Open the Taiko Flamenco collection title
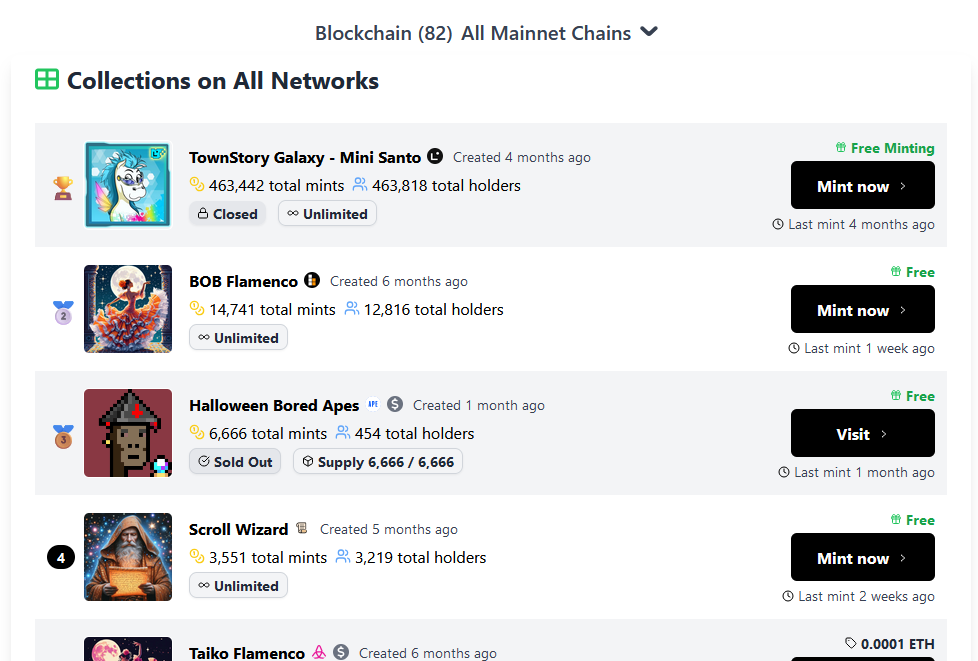This screenshot has width=978, height=661. (247, 653)
